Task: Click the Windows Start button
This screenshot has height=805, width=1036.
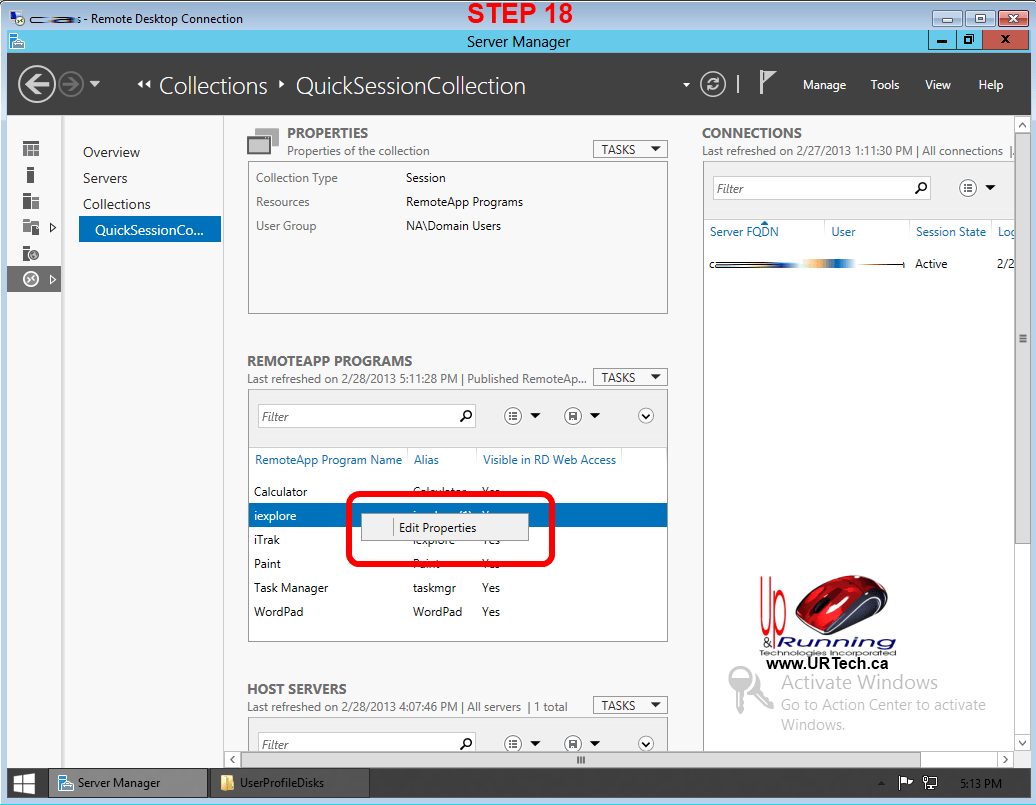Action: [24, 783]
